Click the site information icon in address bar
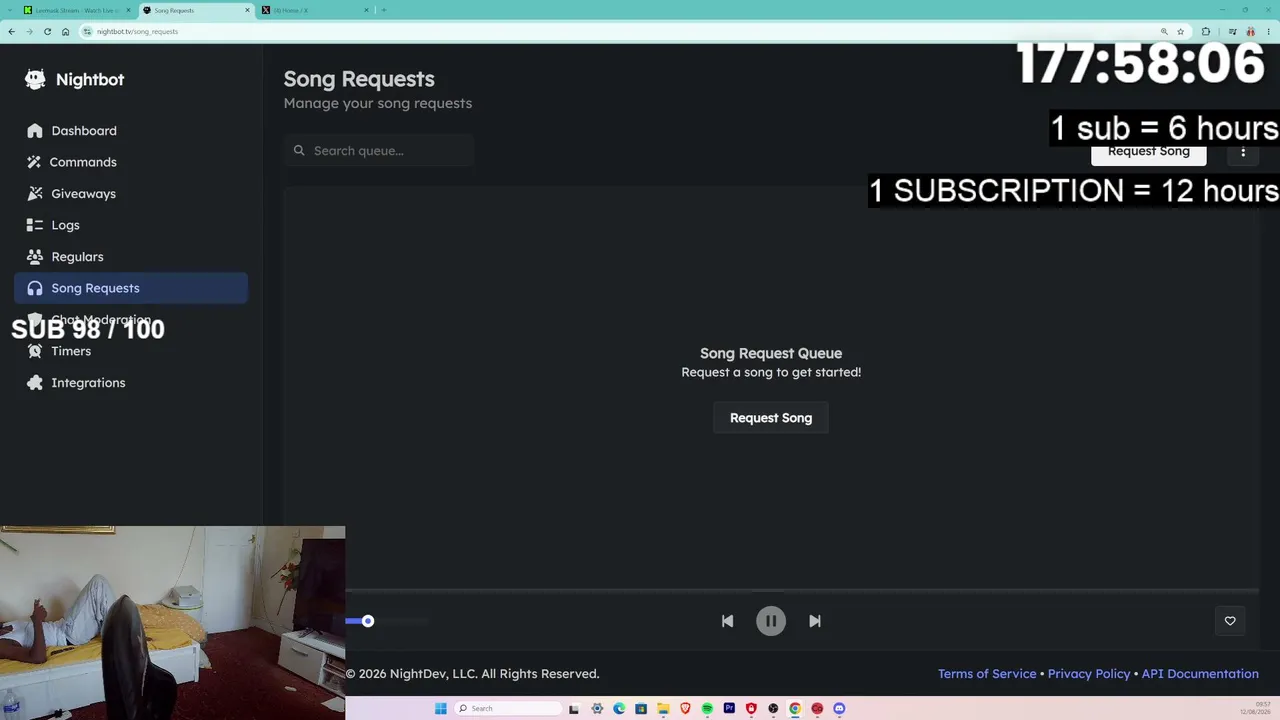1280x720 pixels. pos(88,32)
